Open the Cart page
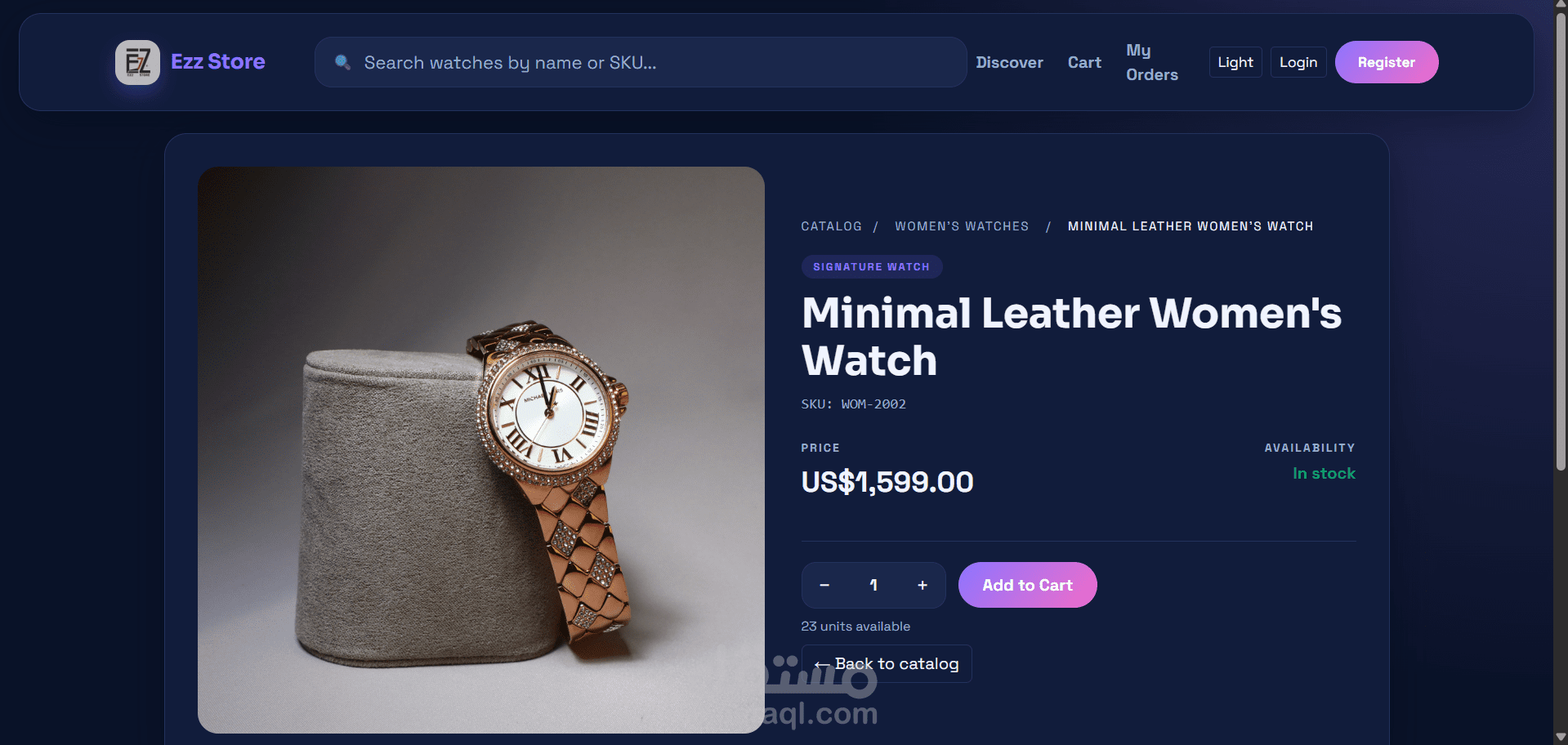 point(1084,62)
